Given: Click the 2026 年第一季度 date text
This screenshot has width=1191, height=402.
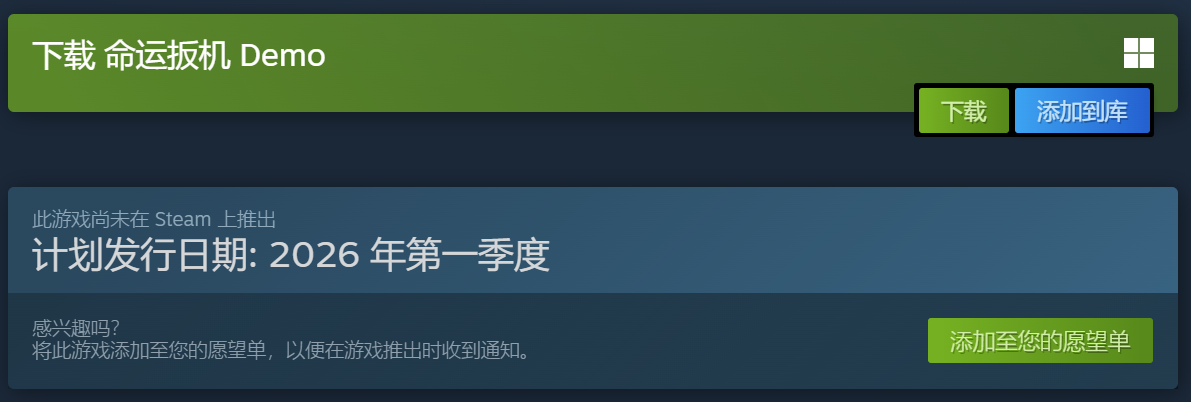Looking at the screenshot, I should [409, 255].
